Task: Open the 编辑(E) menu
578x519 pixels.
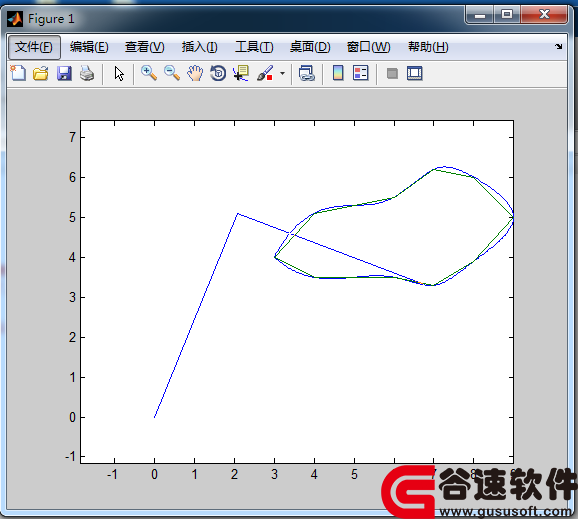Action: (x=89, y=47)
